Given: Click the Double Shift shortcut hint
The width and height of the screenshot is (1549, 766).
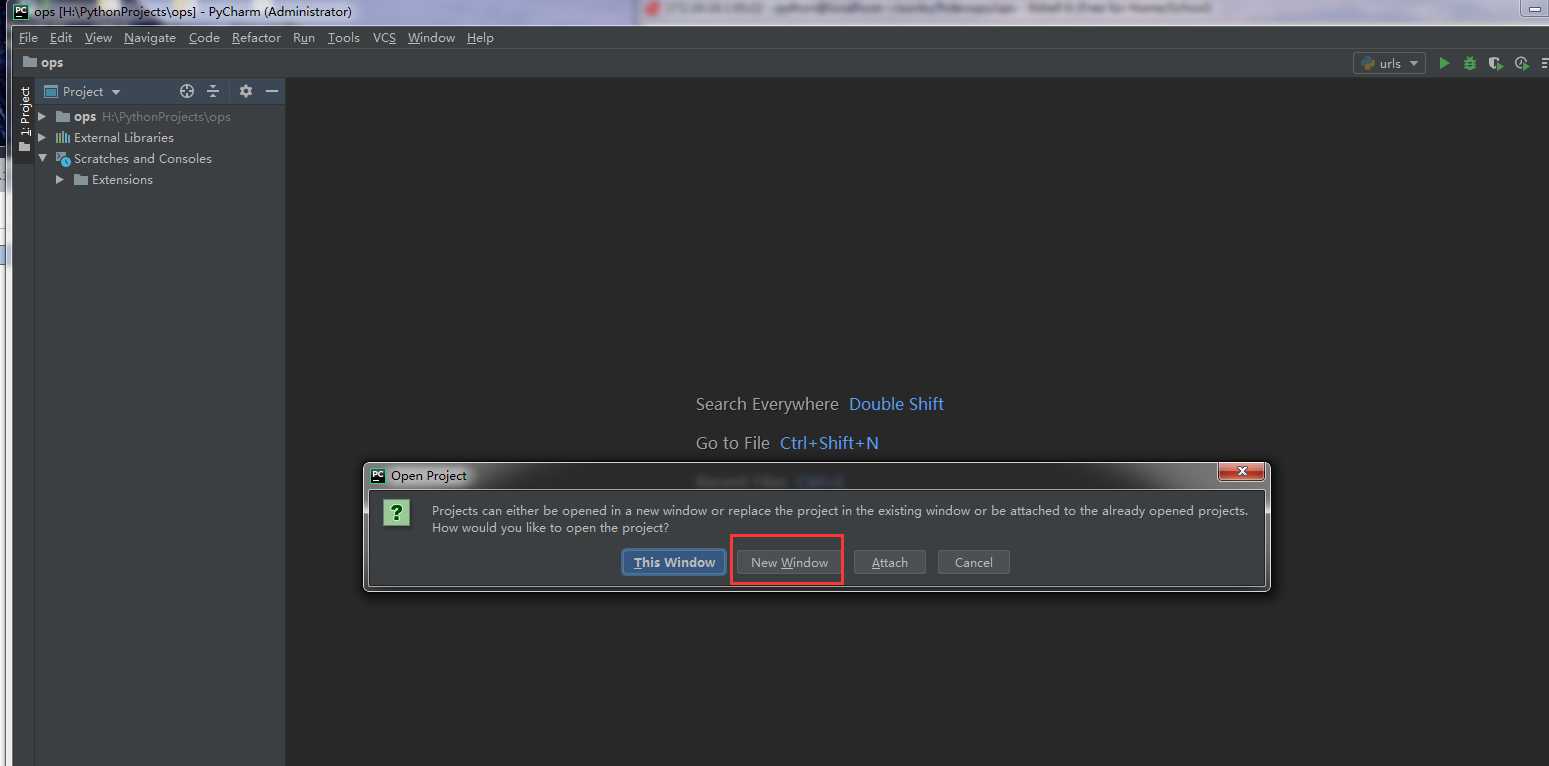Looking at the screenshot, I should (x=896, y=404).
